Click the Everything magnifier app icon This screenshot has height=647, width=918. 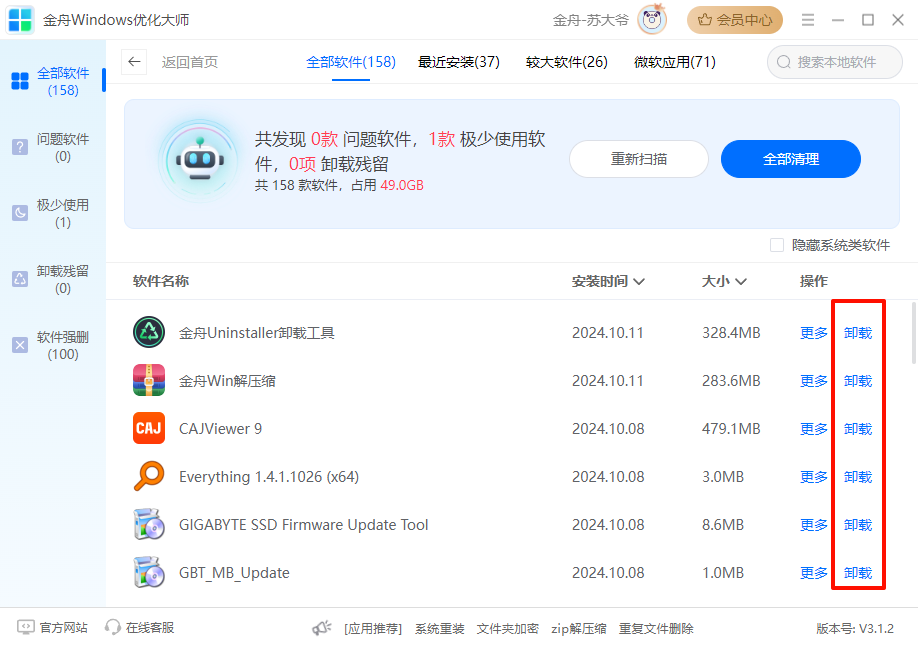pyautogui.click(x=149, y=476)
